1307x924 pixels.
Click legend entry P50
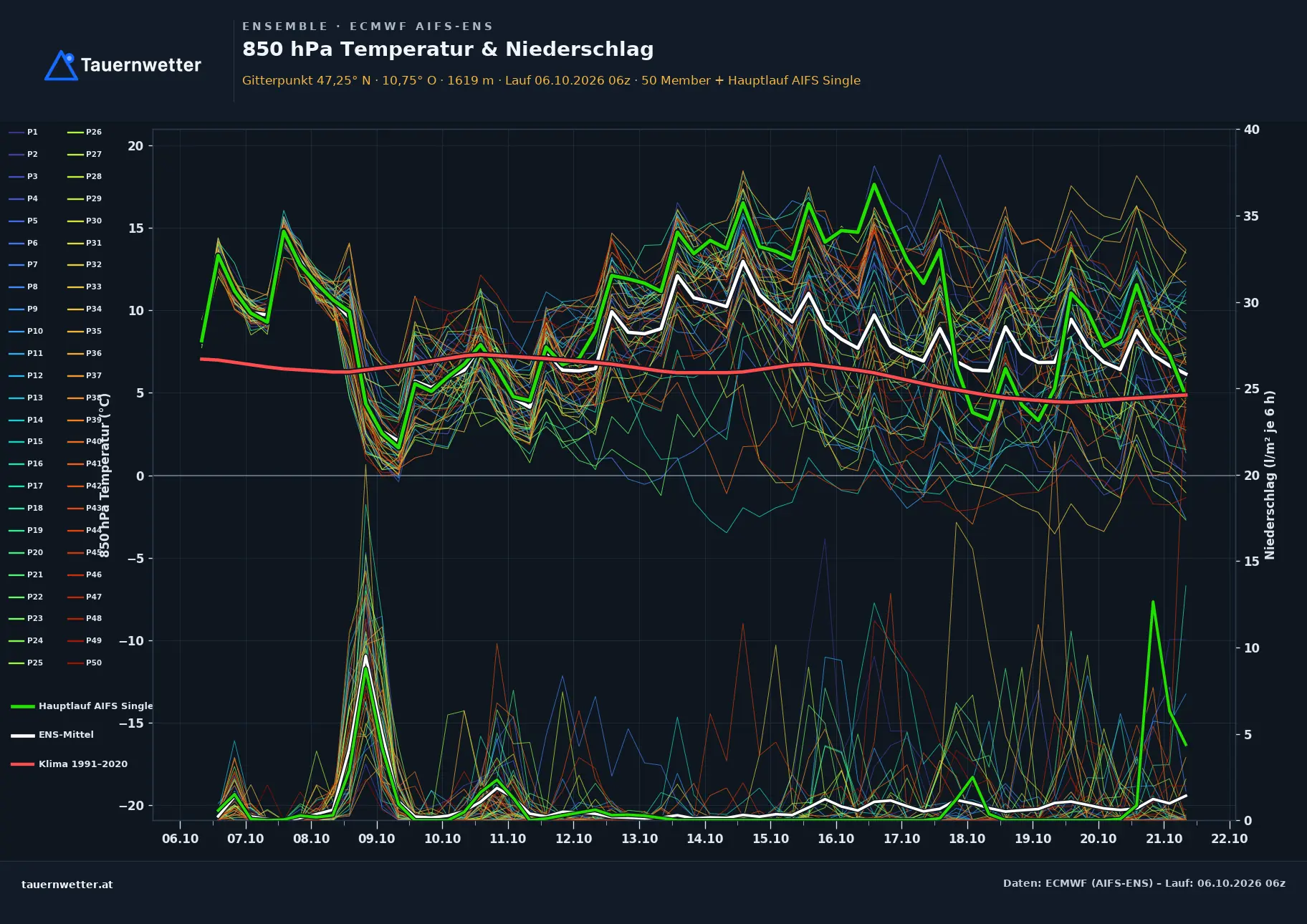pos(85,663)
